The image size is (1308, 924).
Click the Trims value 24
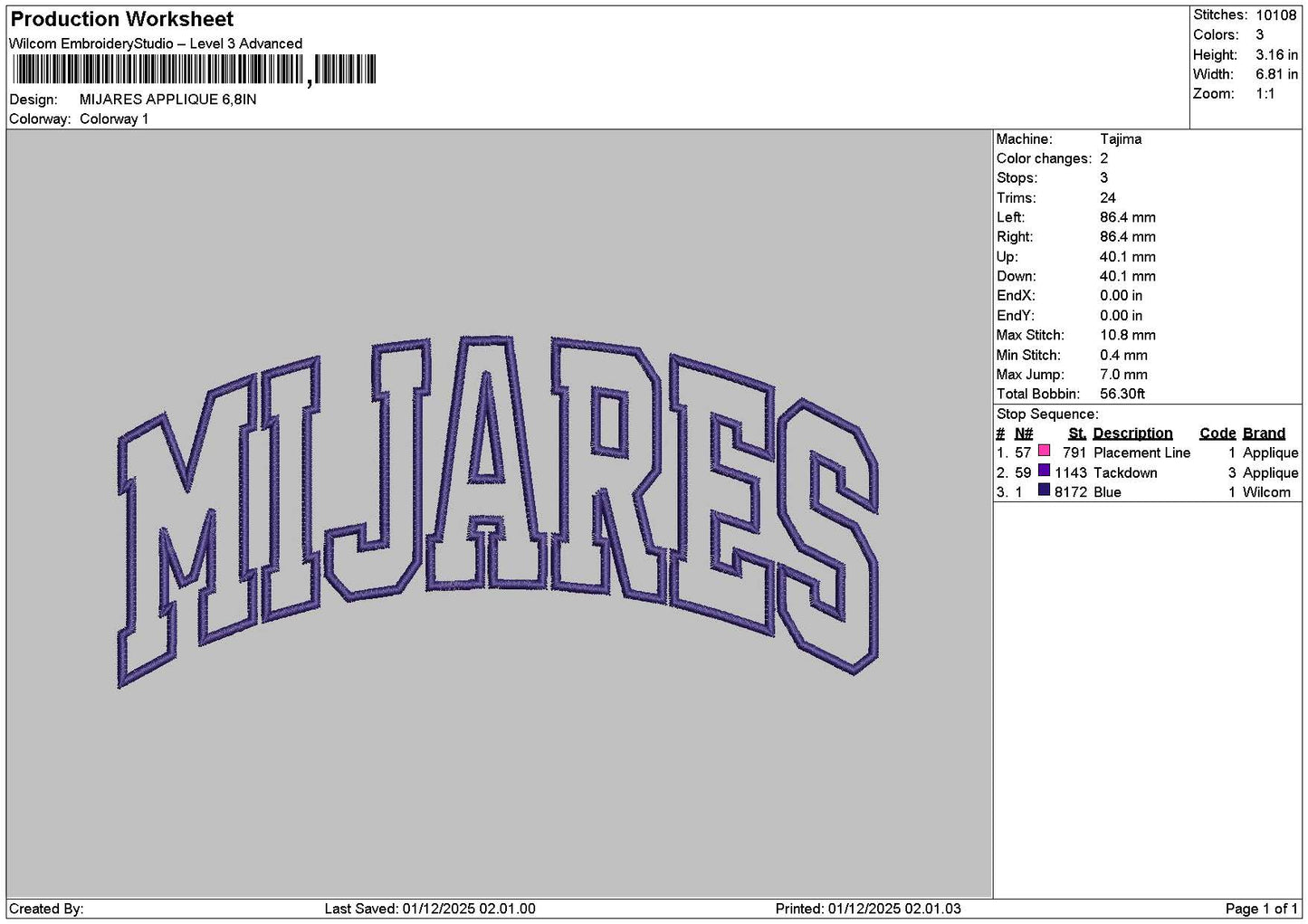[x=1108, y=198]
